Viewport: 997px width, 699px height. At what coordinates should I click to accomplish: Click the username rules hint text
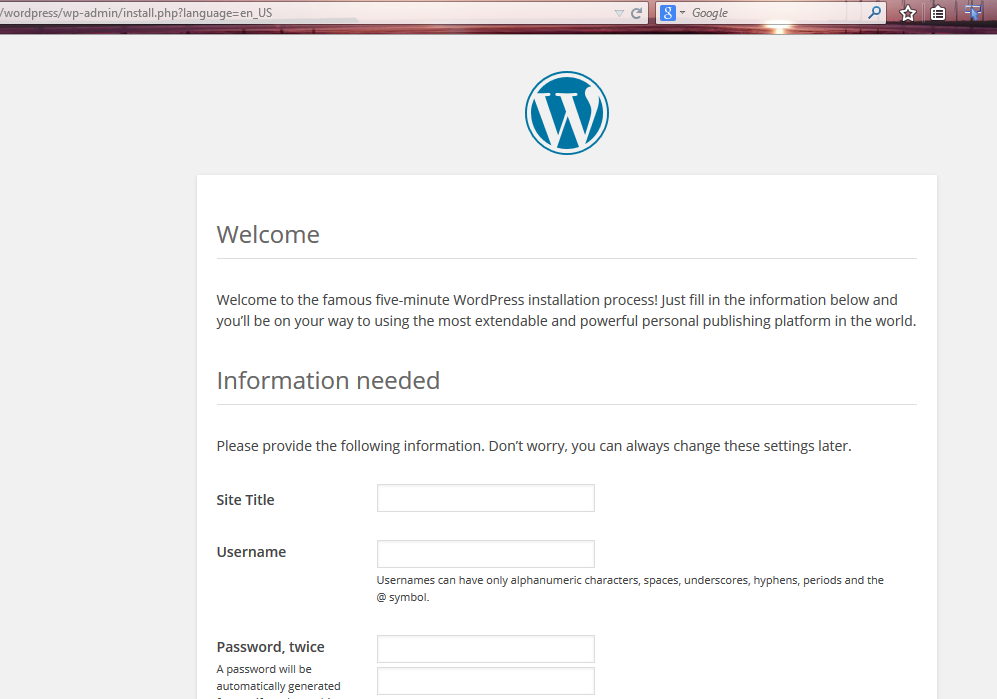point(630,588)
